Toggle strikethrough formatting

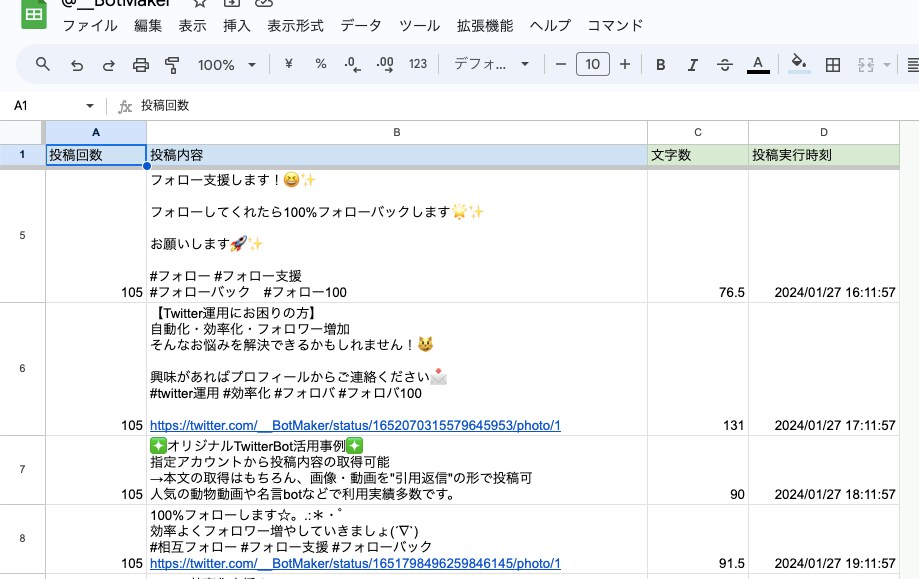[x=725, y=64]
